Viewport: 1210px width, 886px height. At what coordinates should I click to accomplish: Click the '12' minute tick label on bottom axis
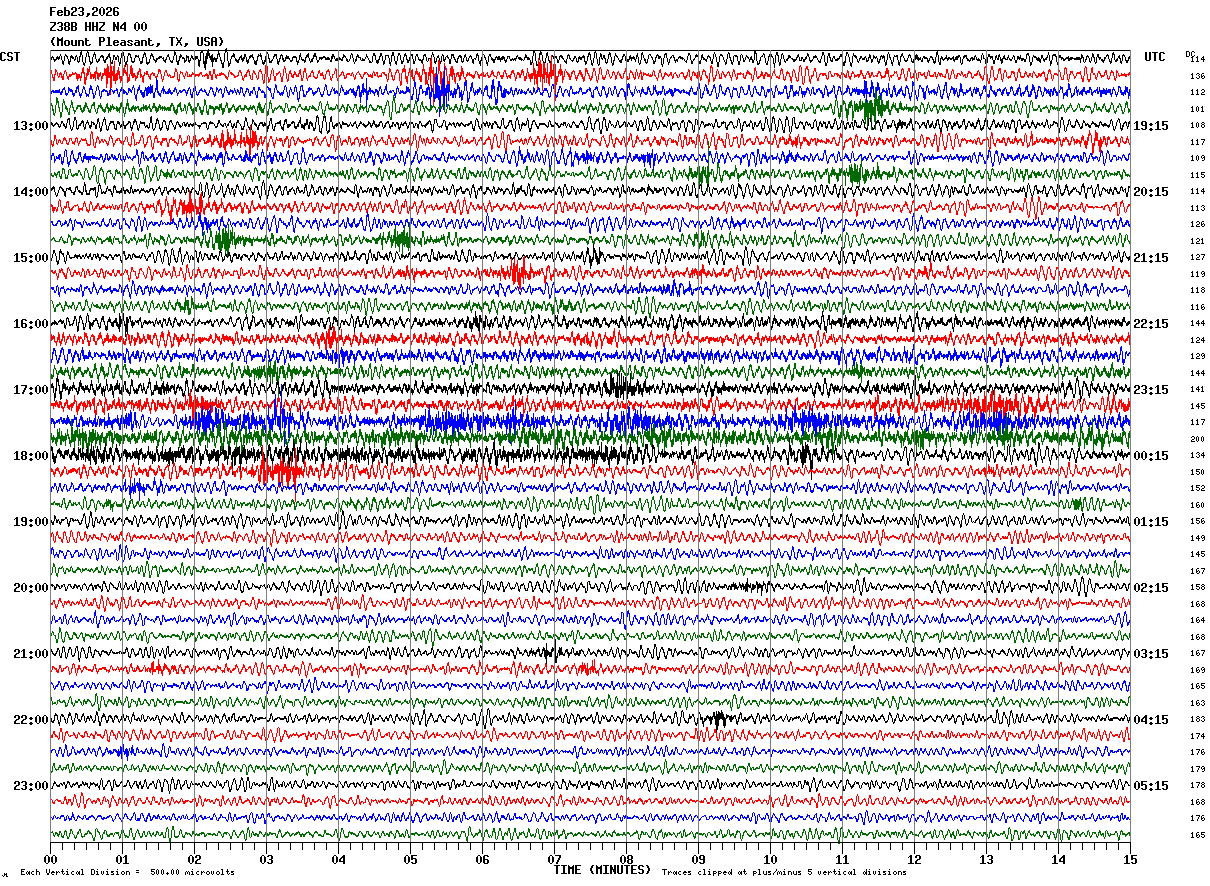[x=914, y=860]
